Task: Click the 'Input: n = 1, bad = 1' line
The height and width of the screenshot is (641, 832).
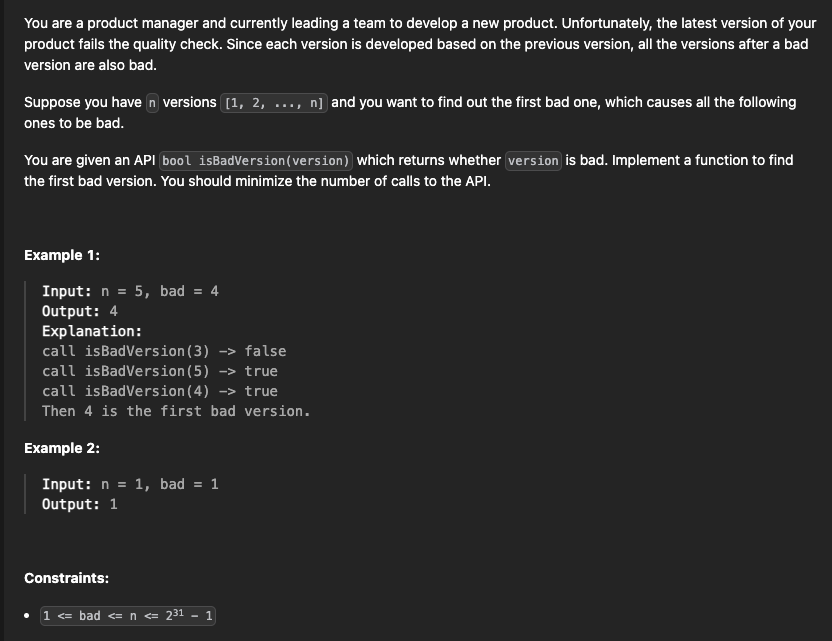Action: 131,484
